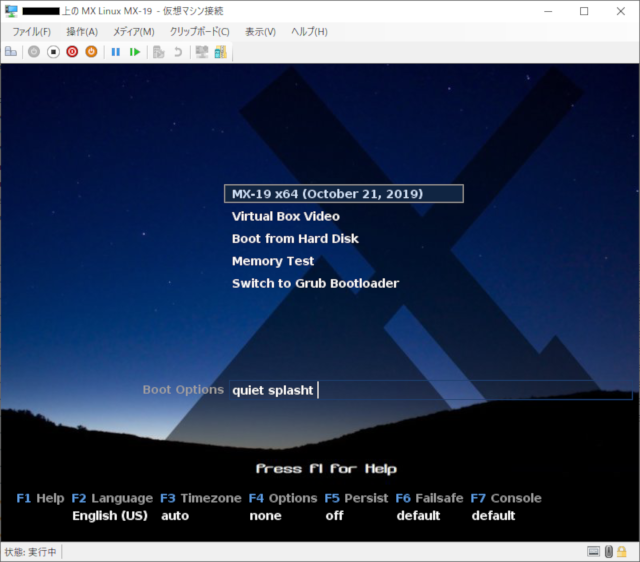Open the クリップボード(C) menu
This screenshot has height=562, width=640.
200,32
